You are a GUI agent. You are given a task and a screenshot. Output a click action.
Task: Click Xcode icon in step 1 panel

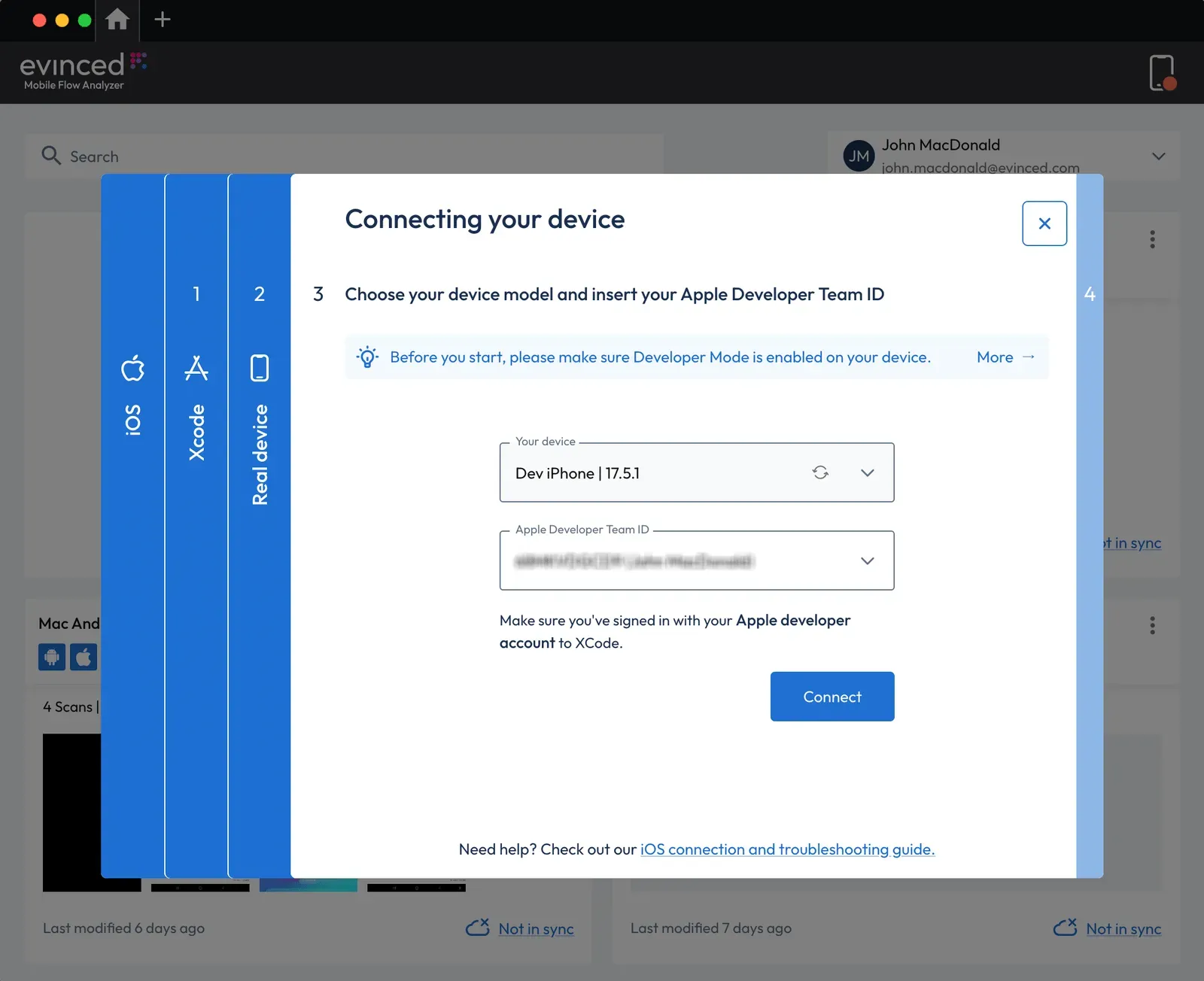coord(196,368)
